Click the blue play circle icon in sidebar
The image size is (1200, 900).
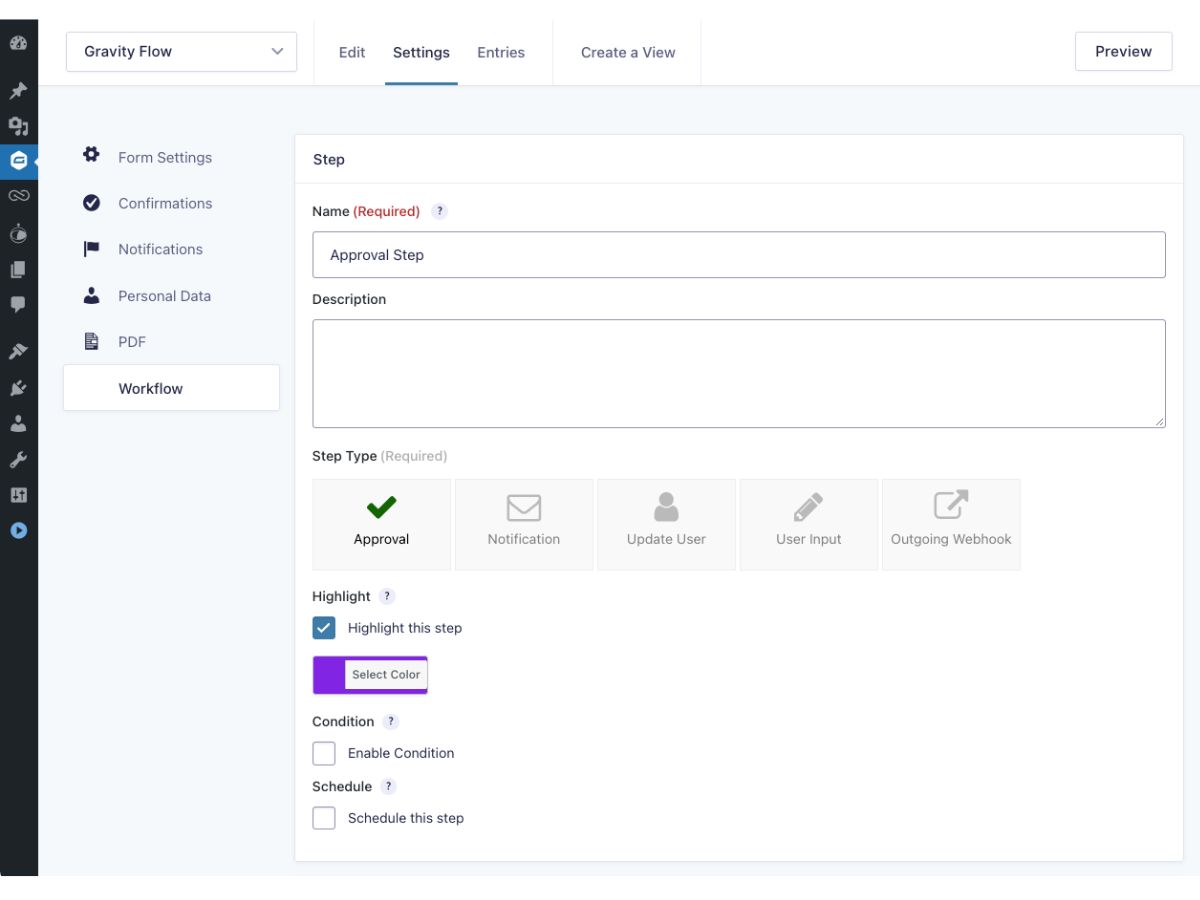click(x=18, y=531)
